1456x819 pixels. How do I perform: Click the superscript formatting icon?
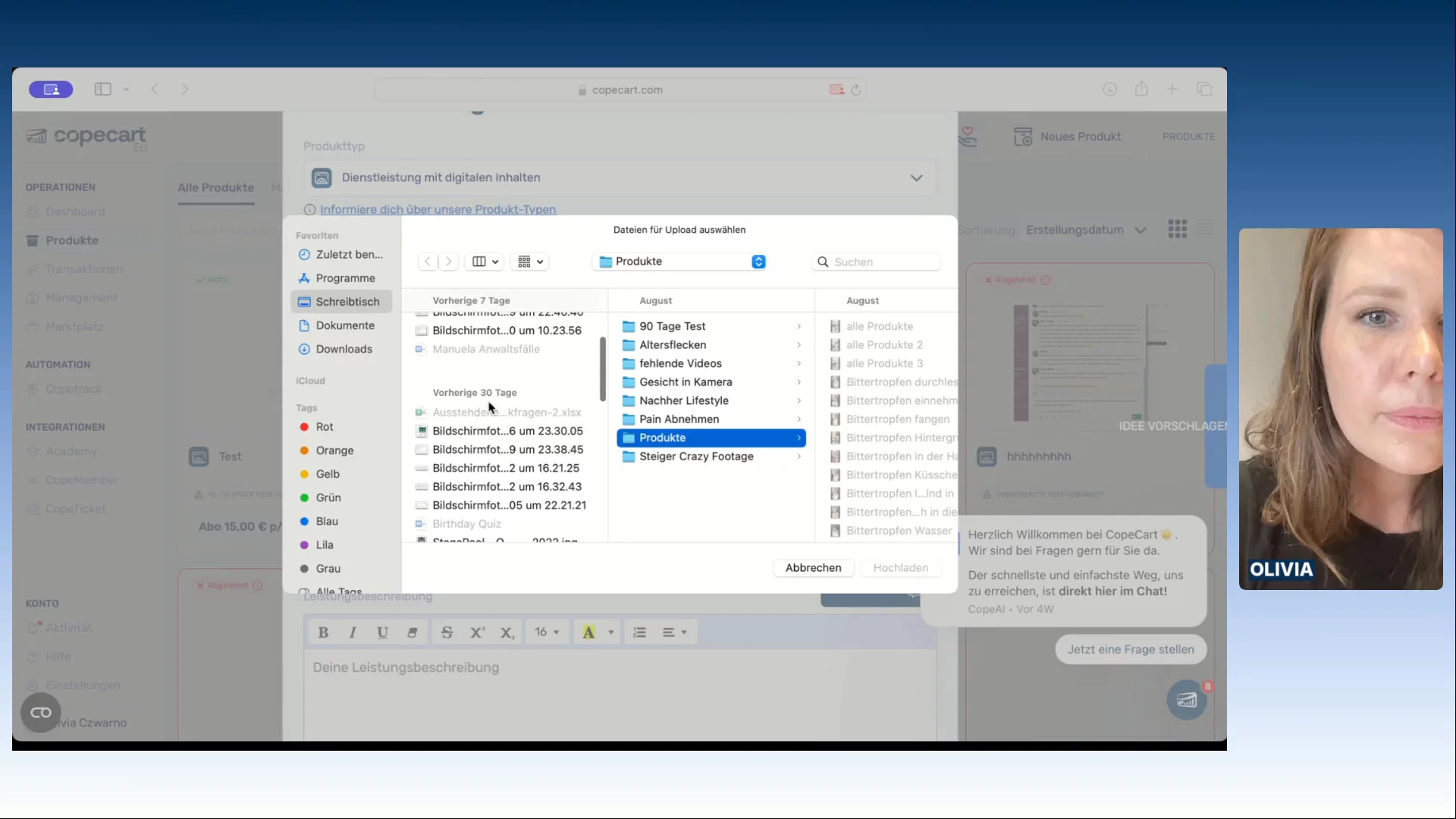(477, 632)
